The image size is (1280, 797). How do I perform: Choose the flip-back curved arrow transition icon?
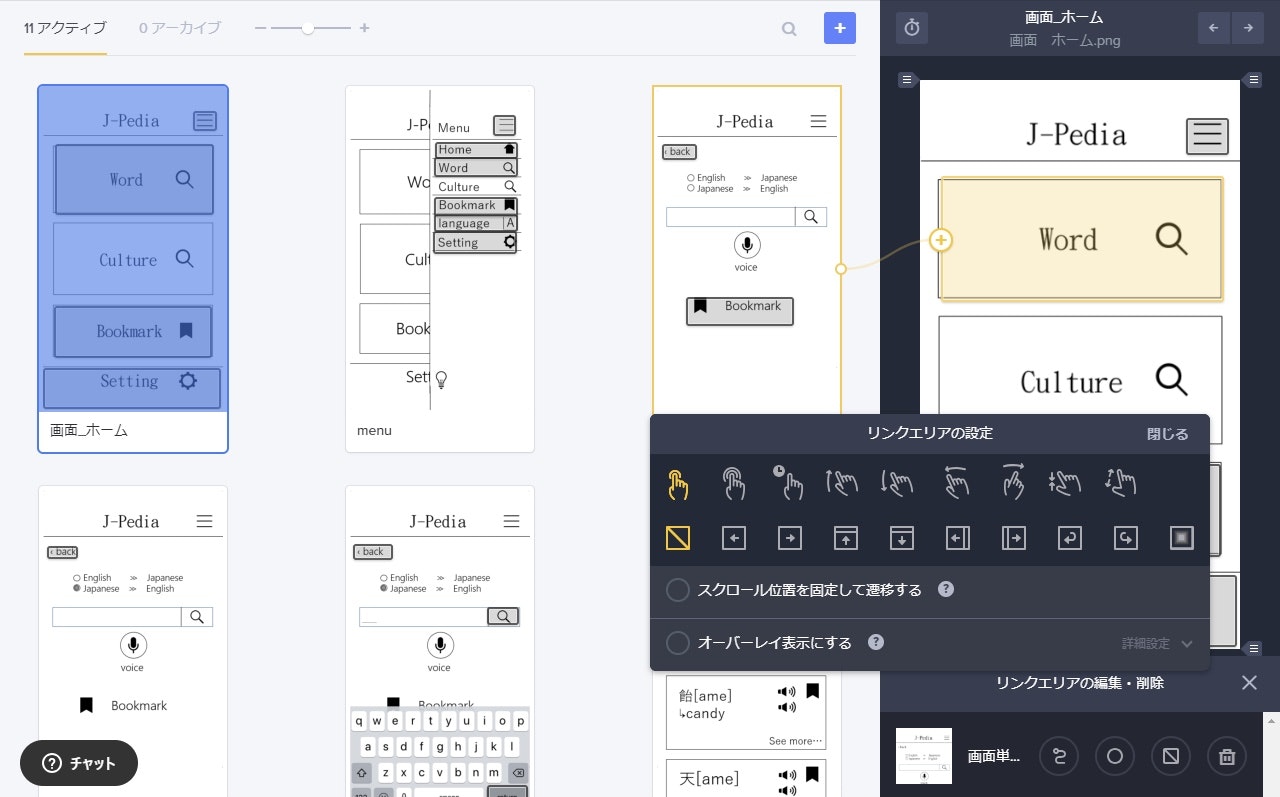1070,539
